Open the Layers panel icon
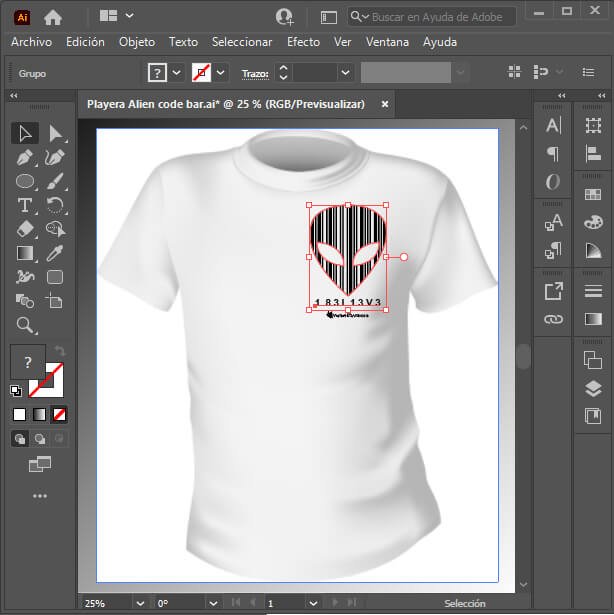This screenshot has height=615, width=614. click(x=593, y=389)
